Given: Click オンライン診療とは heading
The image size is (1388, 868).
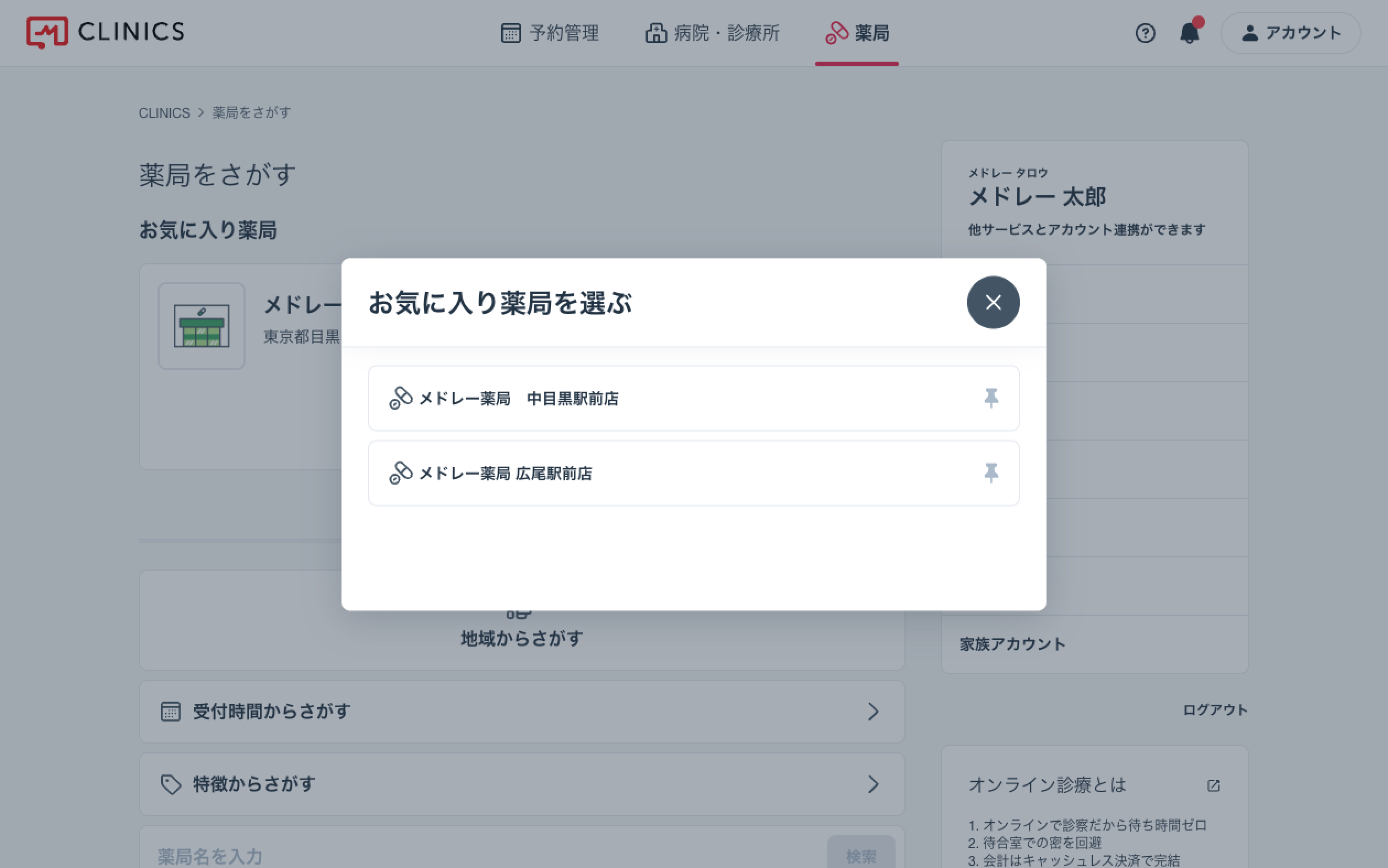Looking at the screenshot, I should [x=1047, y=785].
